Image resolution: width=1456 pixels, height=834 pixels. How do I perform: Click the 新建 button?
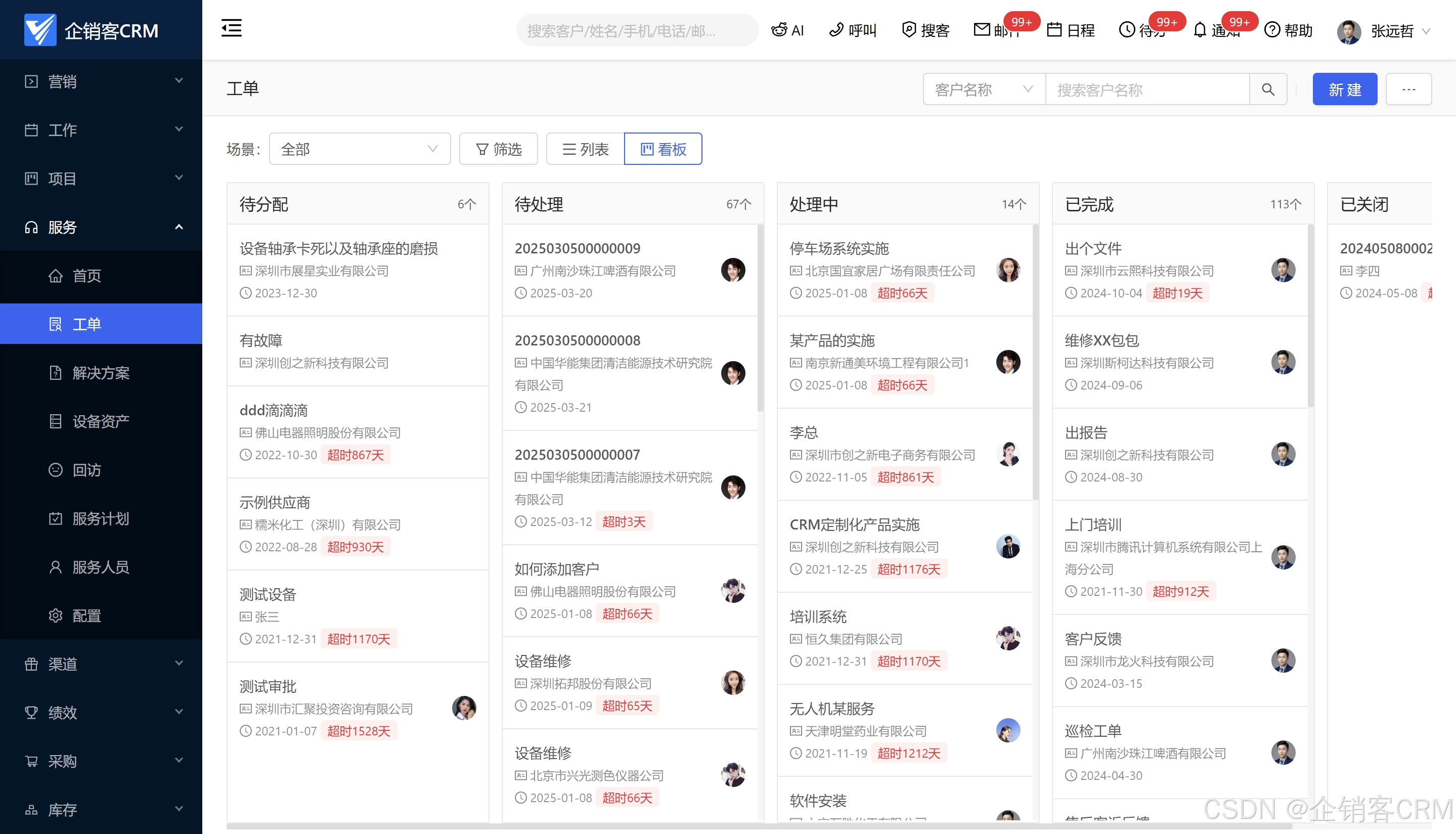point(1344,90)
